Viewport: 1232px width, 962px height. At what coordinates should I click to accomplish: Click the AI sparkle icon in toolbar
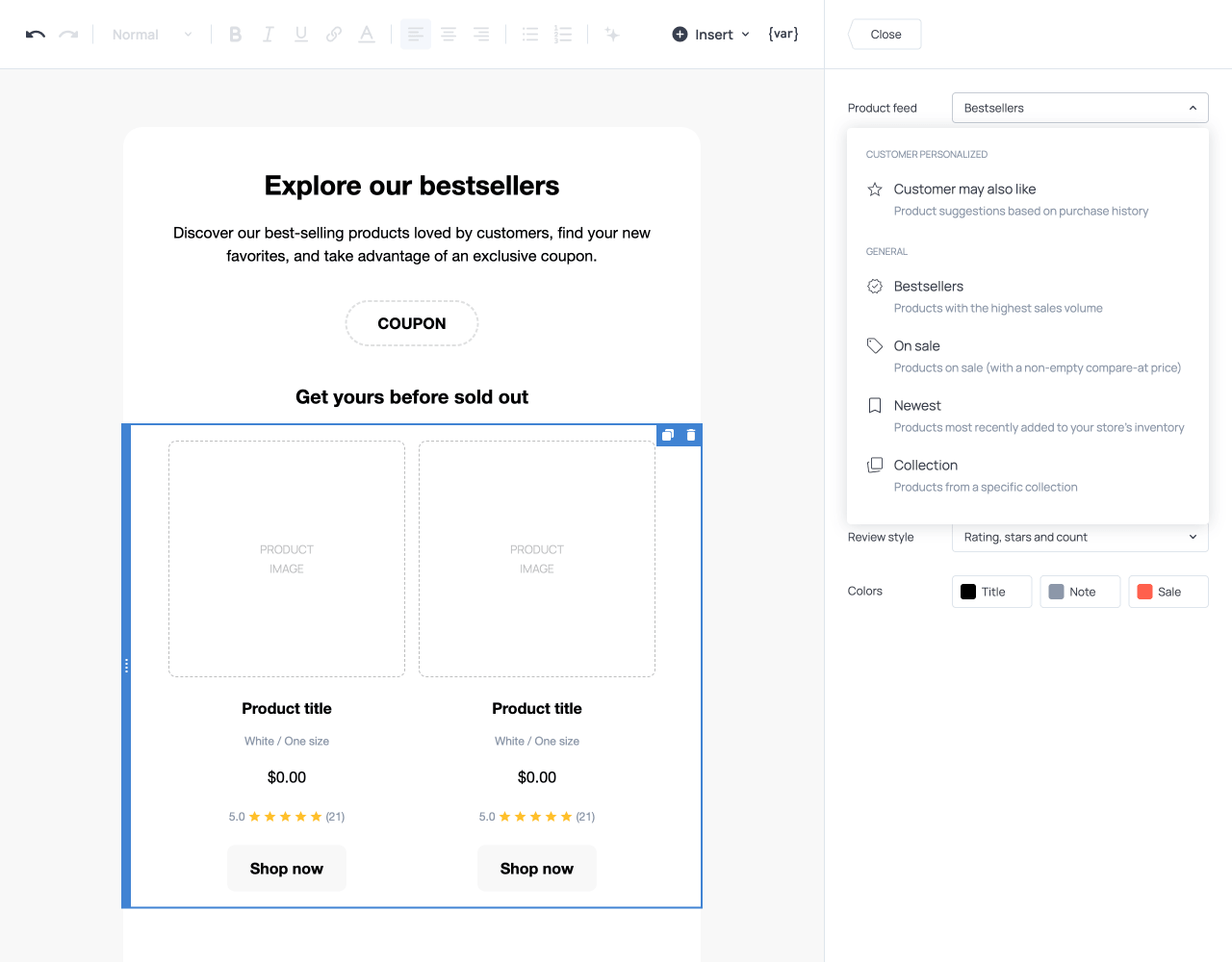pos(612,34)
